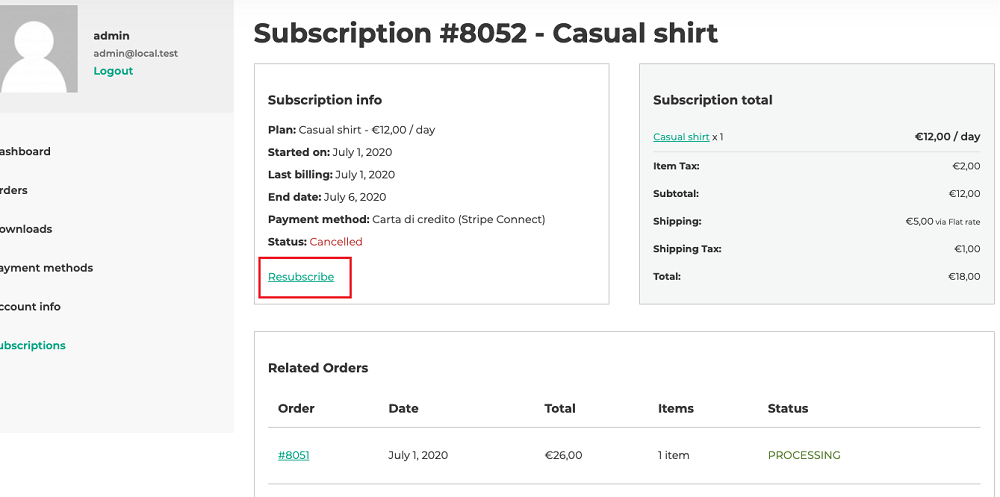Click the admin avatar image
1000x497 pixels.
coord(38,49)
